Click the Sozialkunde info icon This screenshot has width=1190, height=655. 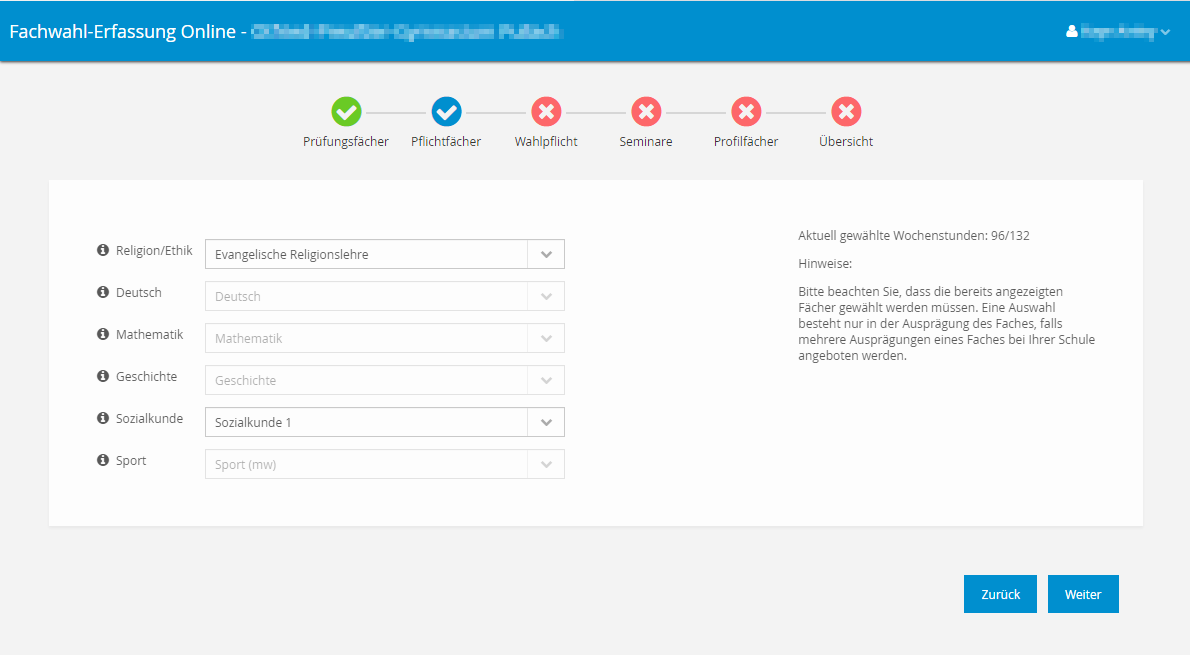[x=103, y=418]
